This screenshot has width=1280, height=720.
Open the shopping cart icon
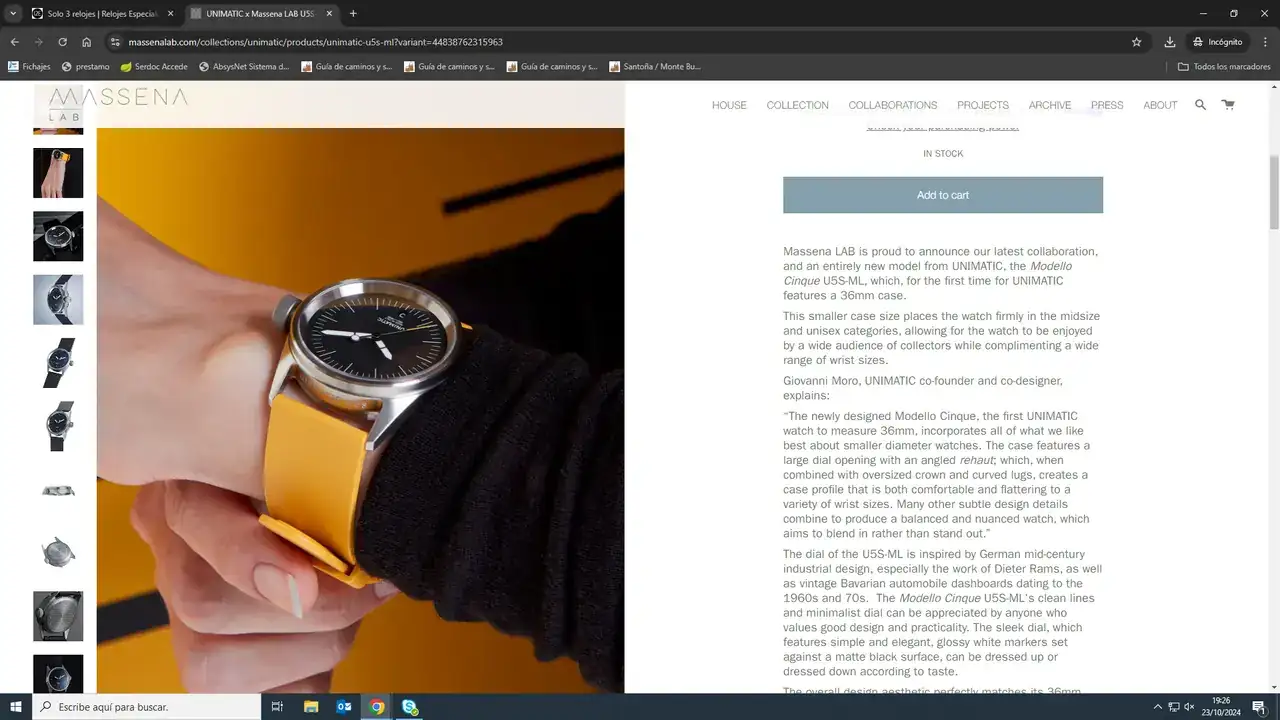(1227, 105)
